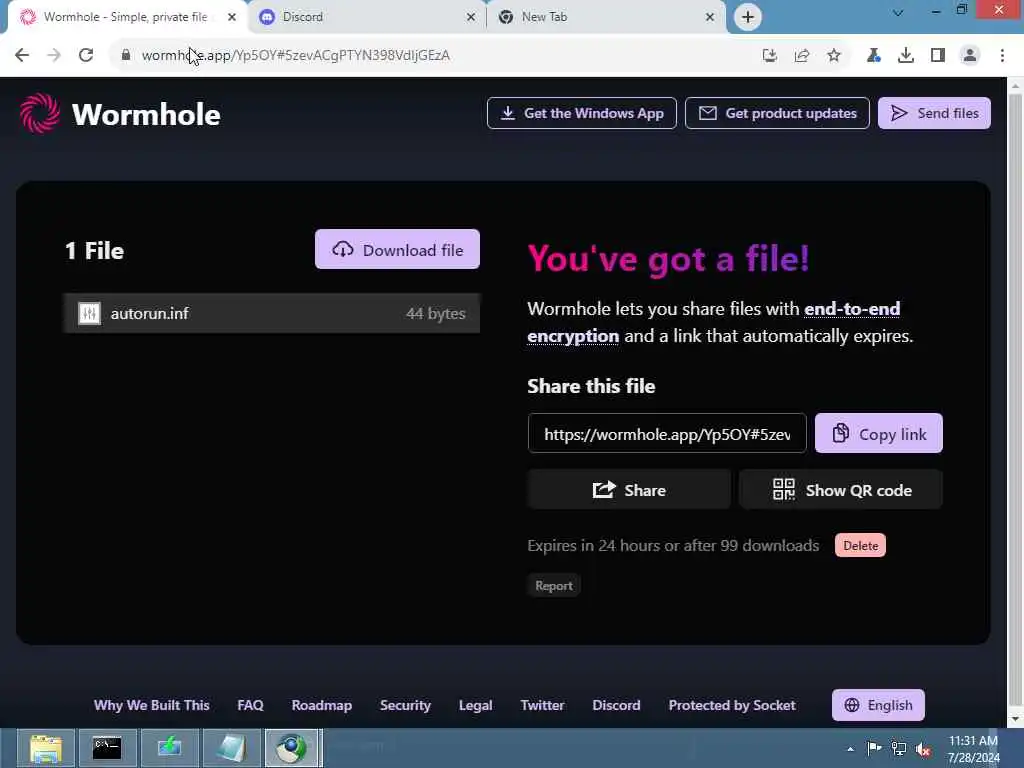Image resolution: width=1024 pixels, height=768 pixels.
Task: Click the green arrow taskbar application icon
Action: coord(169,748)
